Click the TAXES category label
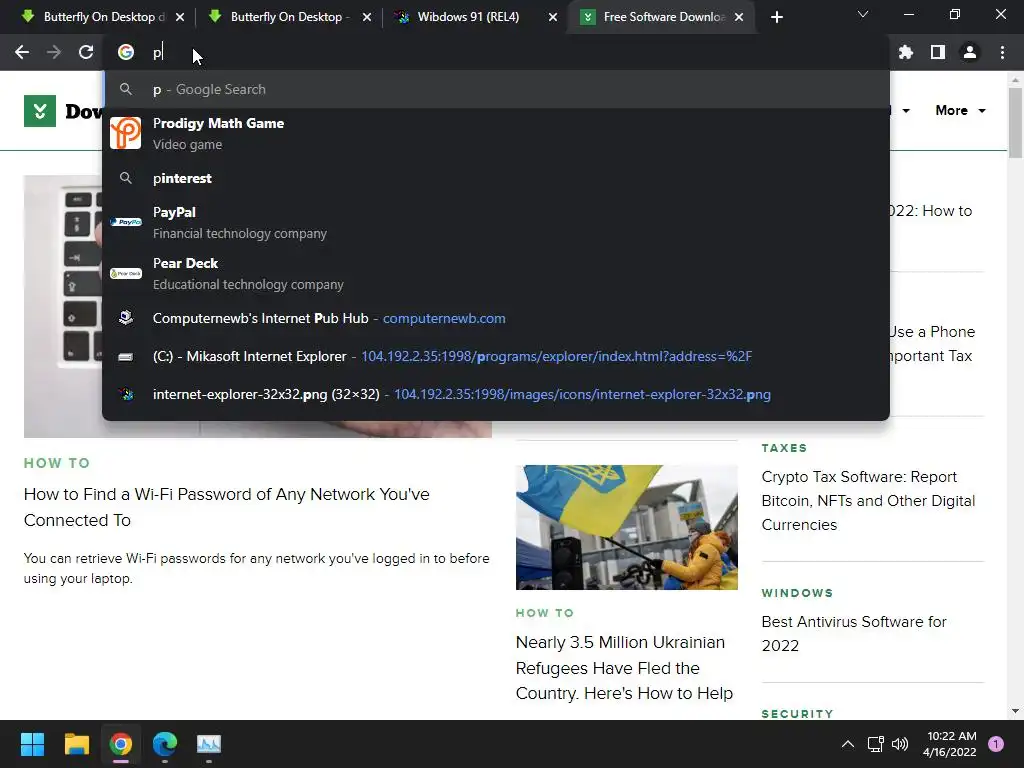1024x768 pixels. point(784,448)
